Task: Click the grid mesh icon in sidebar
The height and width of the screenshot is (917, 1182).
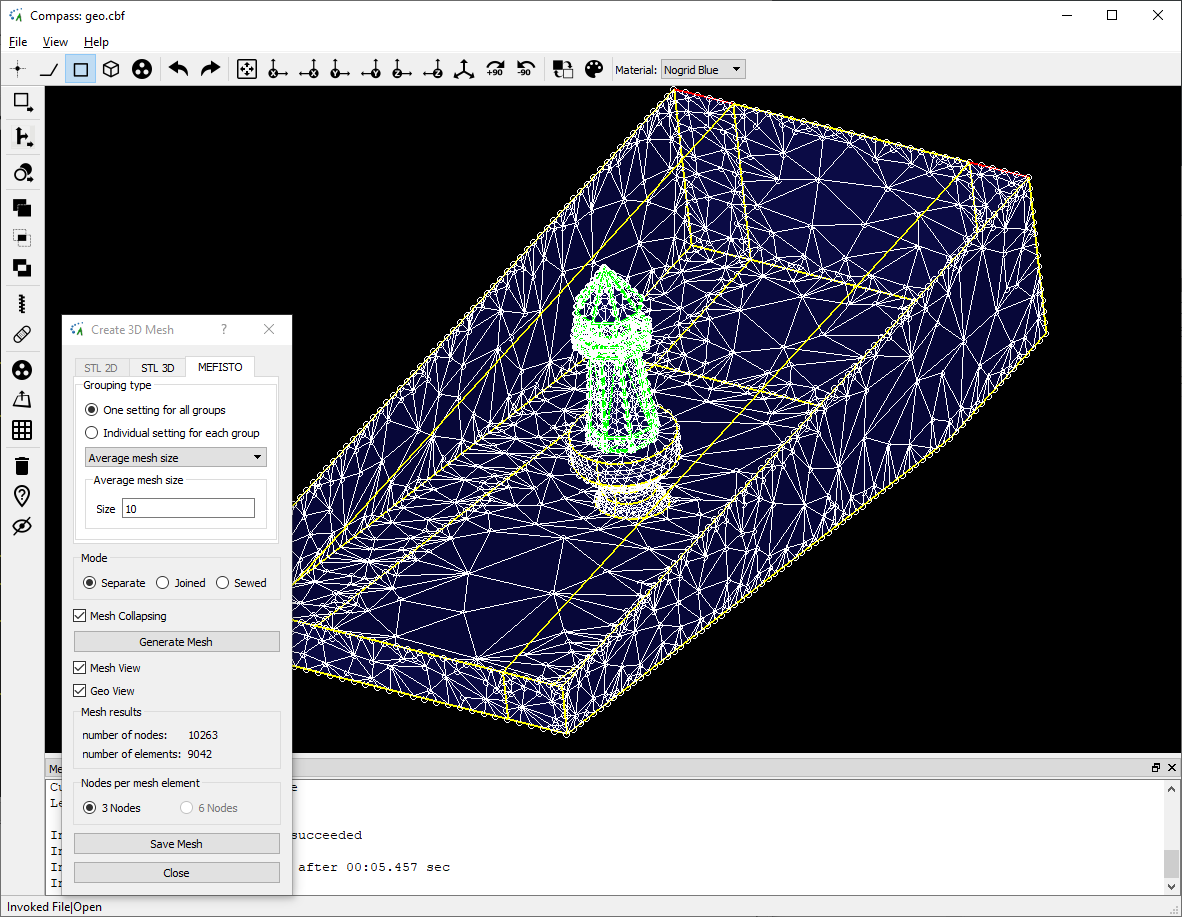Action: [22, 430]
